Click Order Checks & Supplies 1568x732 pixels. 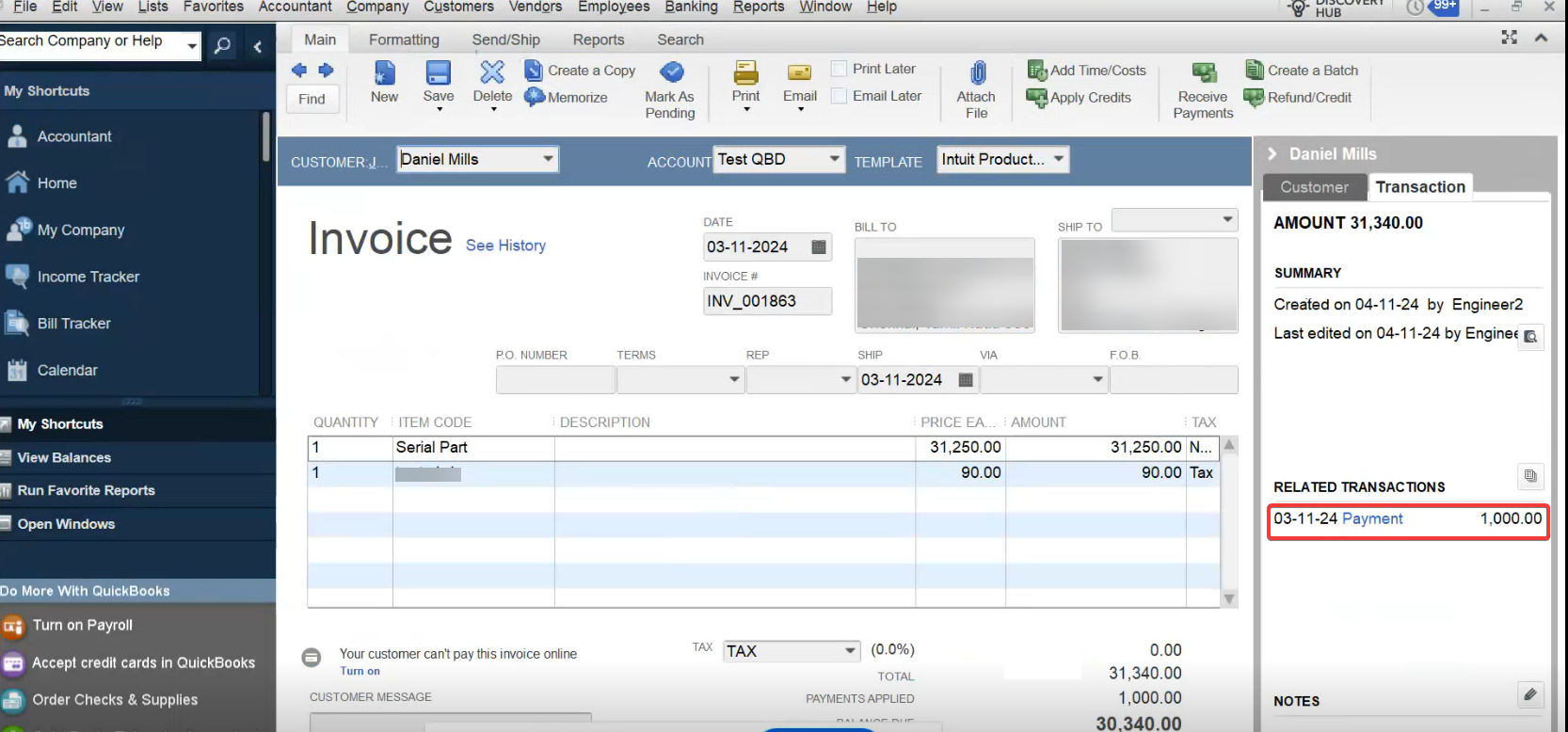pyautogui.click(x=115, y=700)
